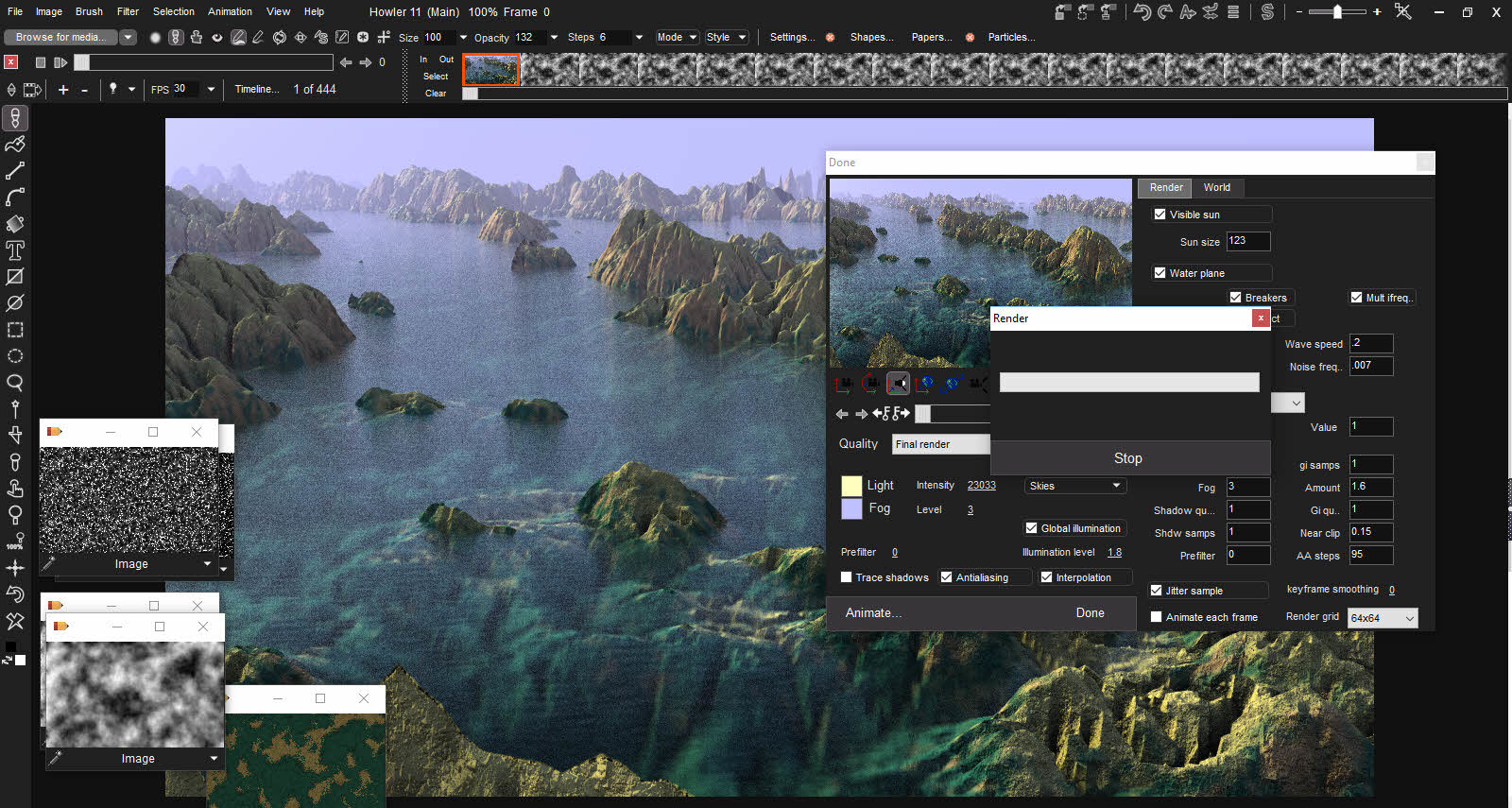Select the straight line drawing tool
1512x808 pixels.
tap(15, 171)
